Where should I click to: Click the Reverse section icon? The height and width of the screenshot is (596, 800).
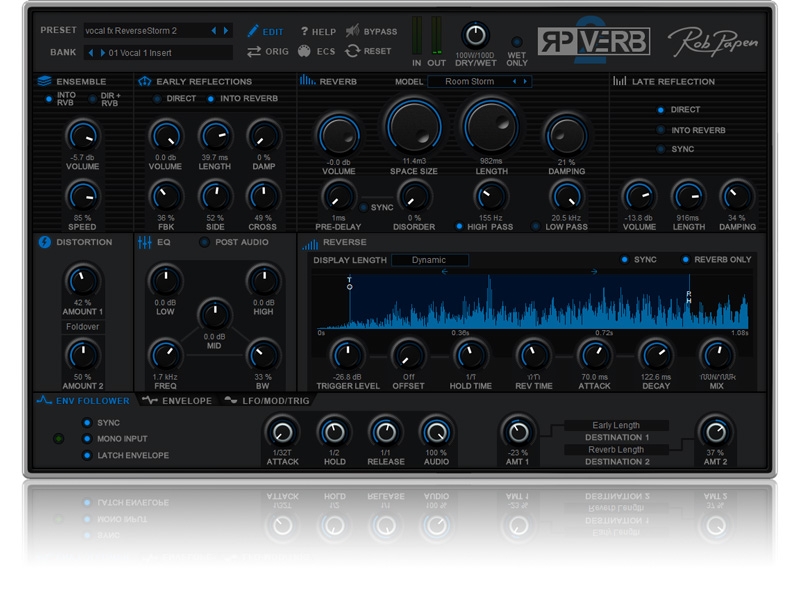(309, 242)
